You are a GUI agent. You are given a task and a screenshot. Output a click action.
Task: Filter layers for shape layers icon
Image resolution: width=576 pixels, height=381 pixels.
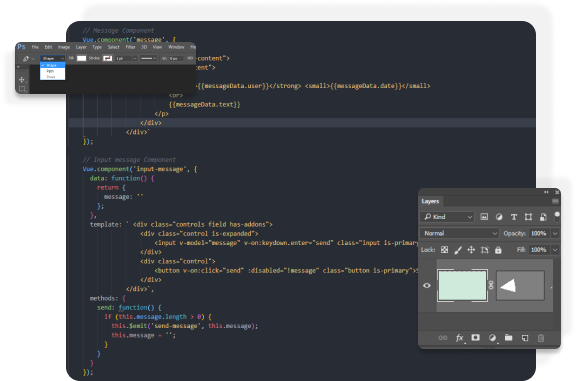[x=528, y=217]
